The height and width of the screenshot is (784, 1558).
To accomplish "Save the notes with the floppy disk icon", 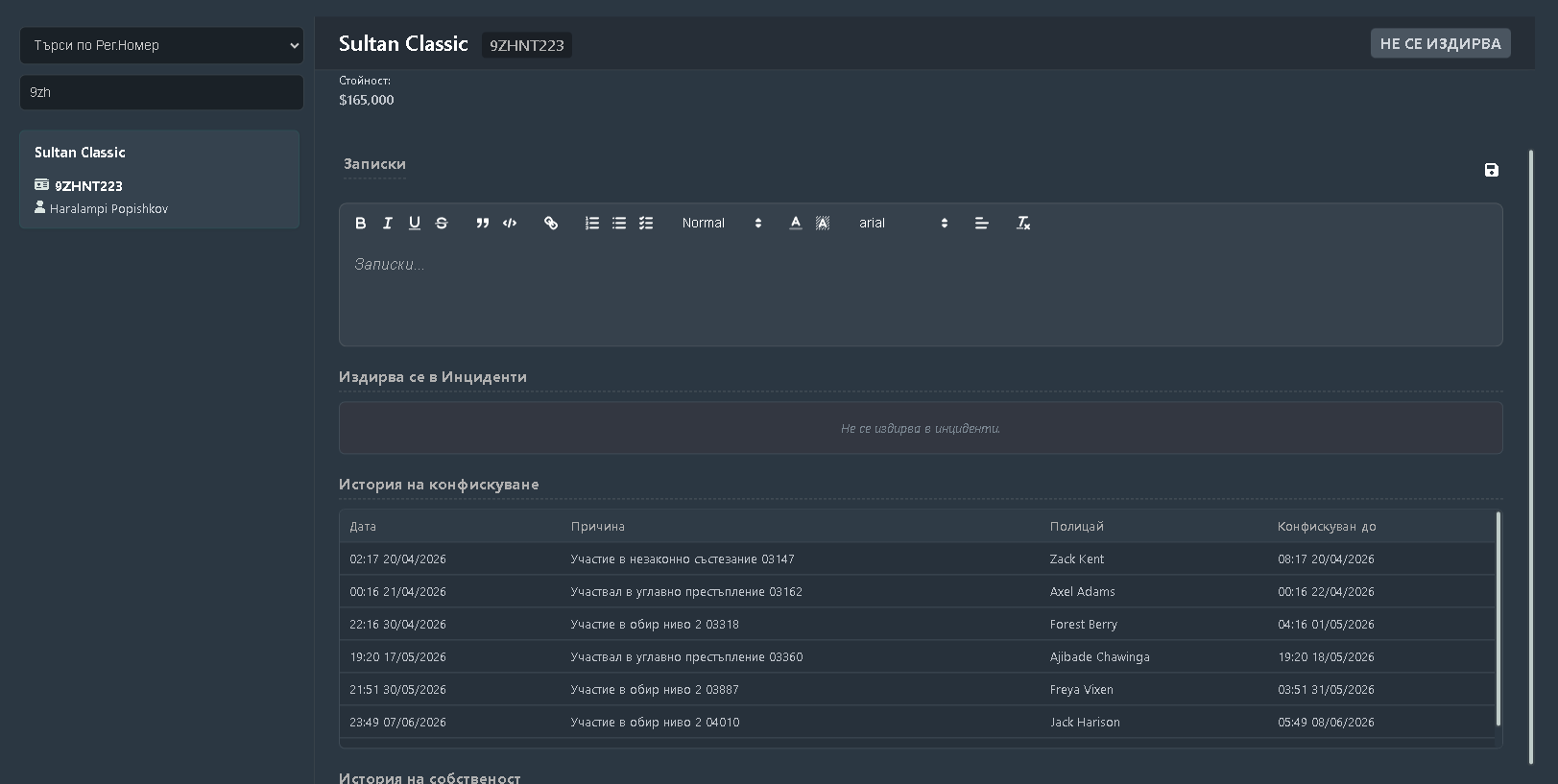I will pyautogui.click(x=1491, y=170).
